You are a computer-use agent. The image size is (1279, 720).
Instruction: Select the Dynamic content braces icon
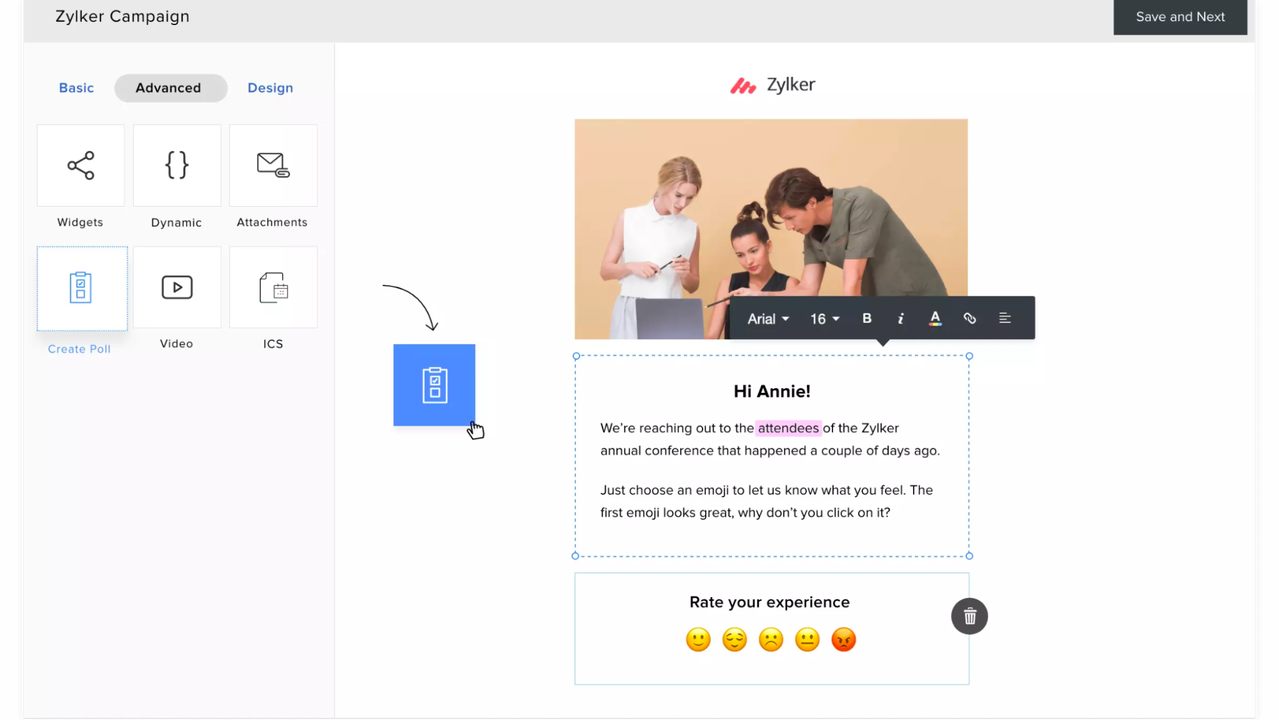pos(177,166)
